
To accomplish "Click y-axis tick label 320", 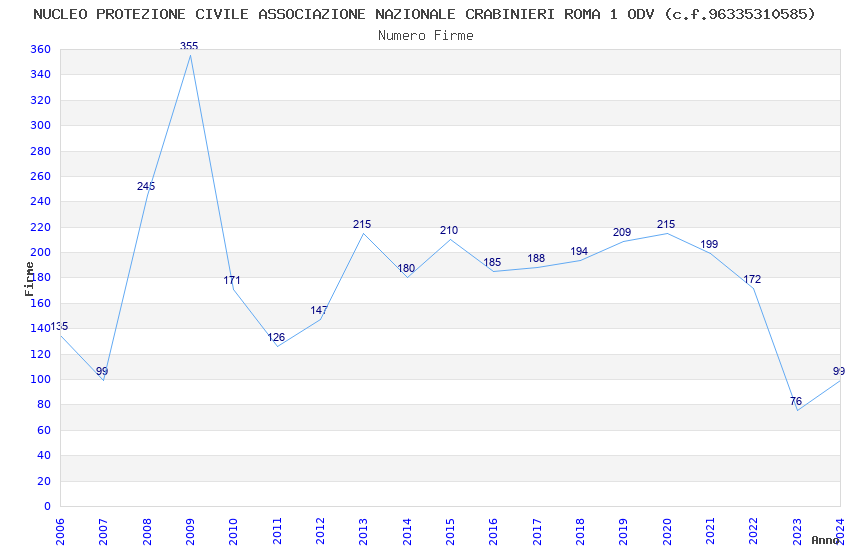I will [x=41, y=100].
